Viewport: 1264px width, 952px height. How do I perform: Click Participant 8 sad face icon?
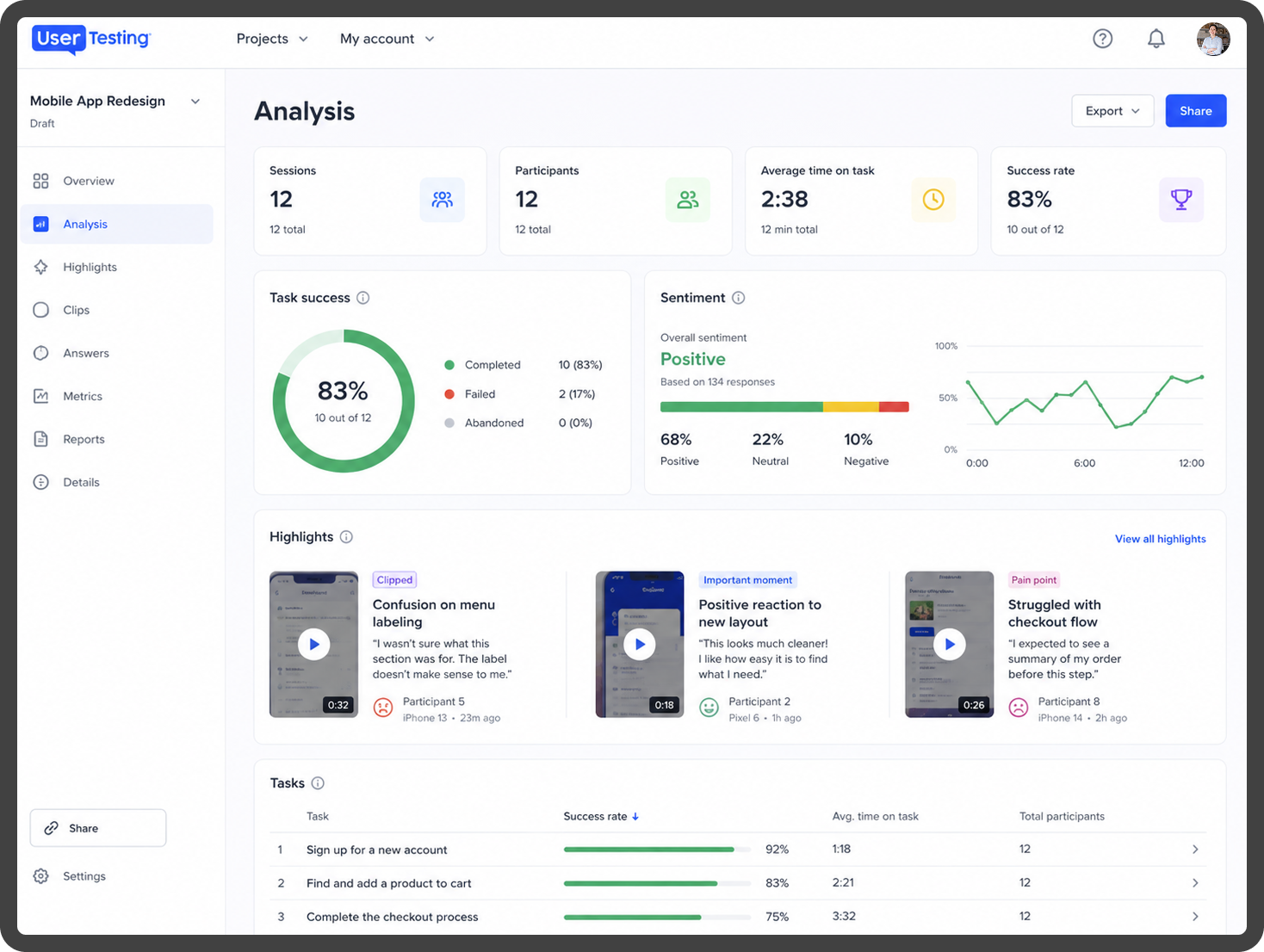point(1019,708)
